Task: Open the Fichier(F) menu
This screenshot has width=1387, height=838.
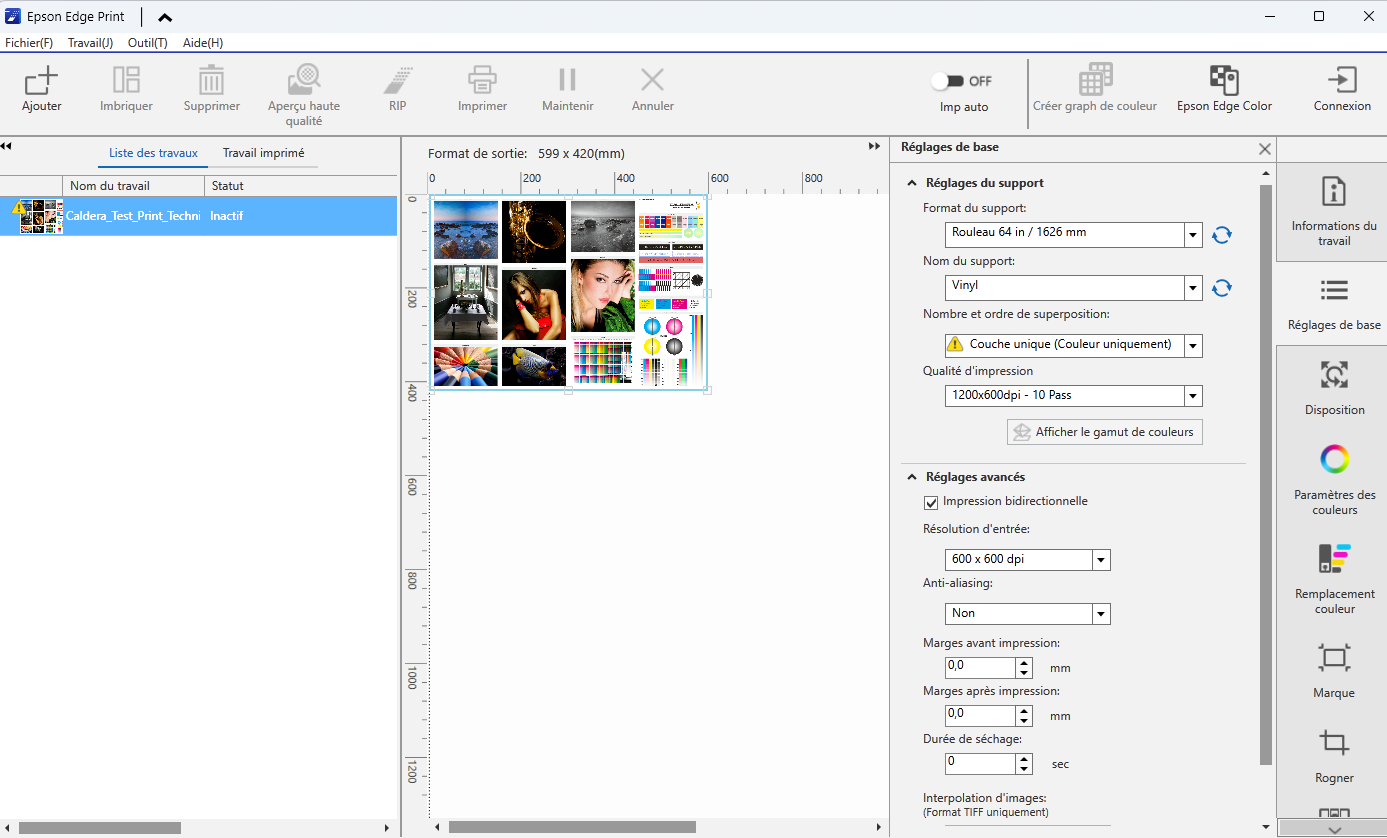Action: pos(29,43)
